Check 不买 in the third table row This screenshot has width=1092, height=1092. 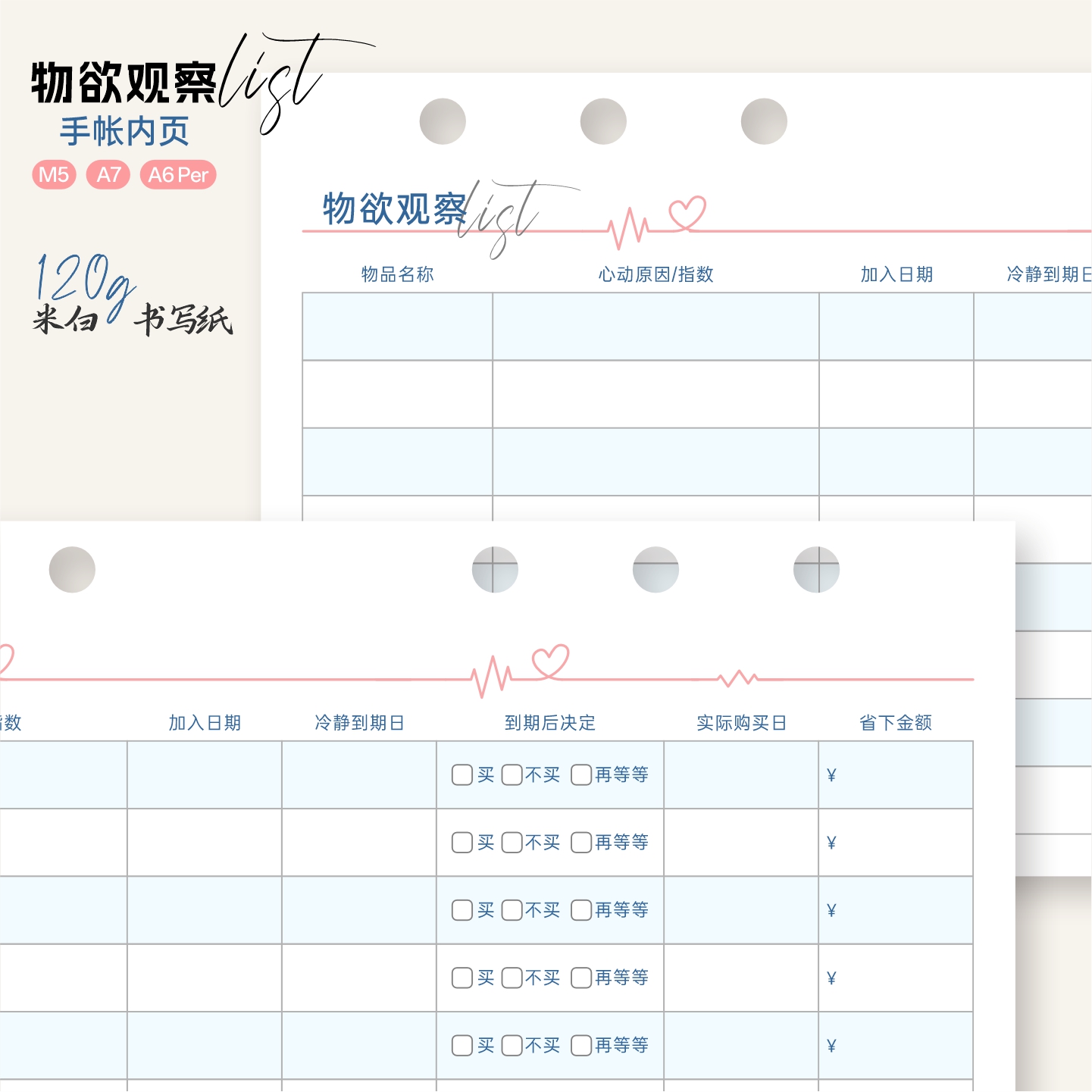pyautogui.click(x=512, y=910)
